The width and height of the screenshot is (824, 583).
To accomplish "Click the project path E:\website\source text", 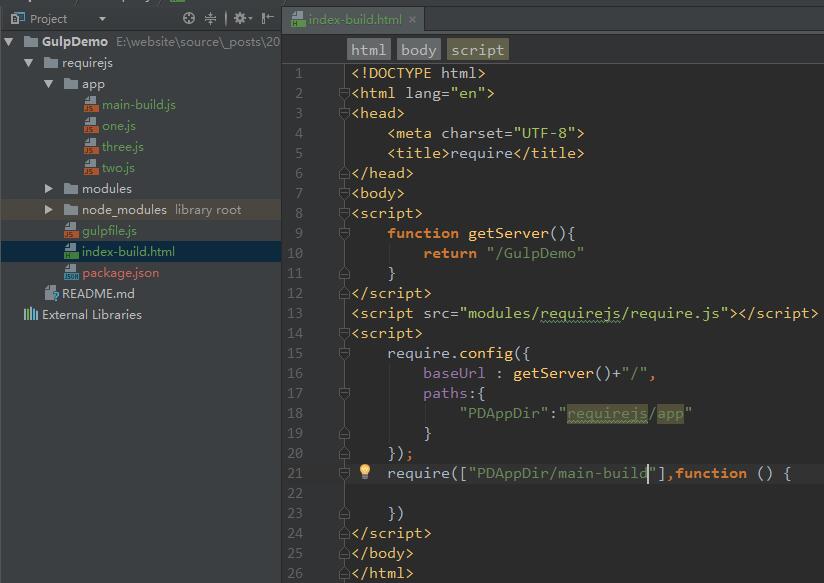I will 198,42.
